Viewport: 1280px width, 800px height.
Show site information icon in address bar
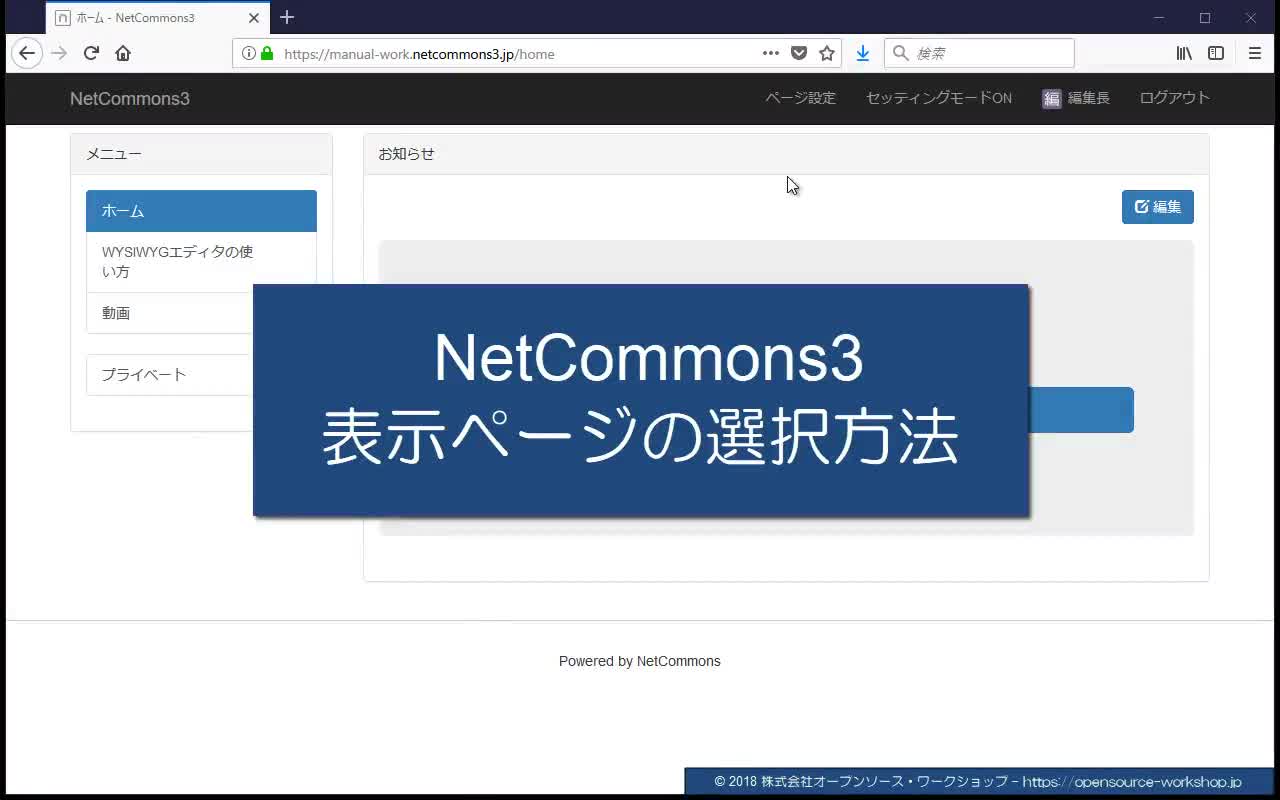click(249, 53)
